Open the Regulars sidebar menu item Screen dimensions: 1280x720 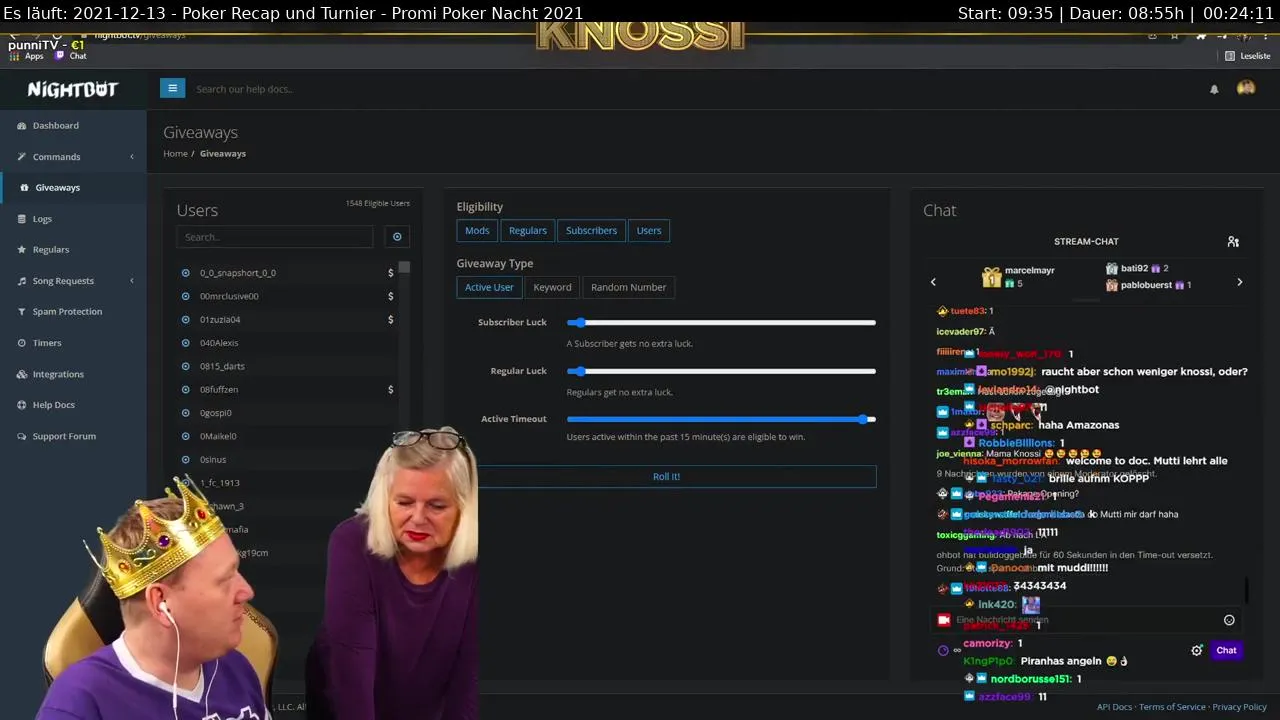(73, 250)
